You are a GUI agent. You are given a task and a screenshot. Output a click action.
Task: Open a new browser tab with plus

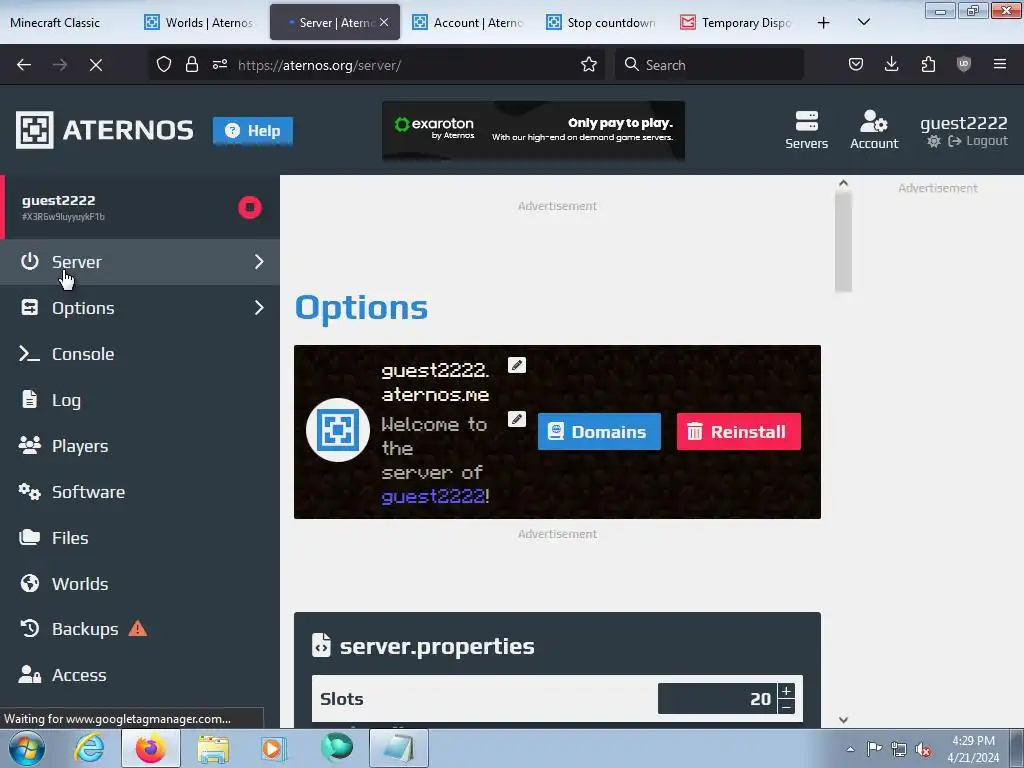pyautogui.click(x=824, y=23)
